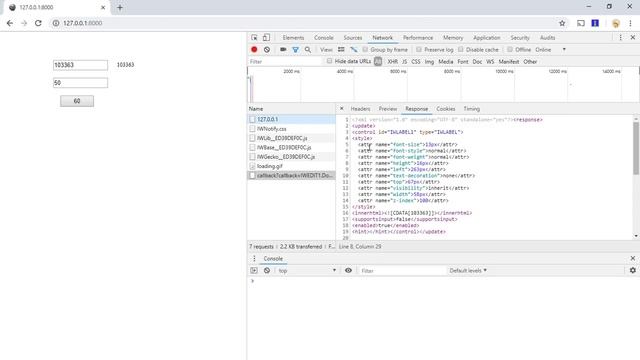640x360 pixels.
Task: Select the IWNotify.css request
Action: (x=291, y=129)
